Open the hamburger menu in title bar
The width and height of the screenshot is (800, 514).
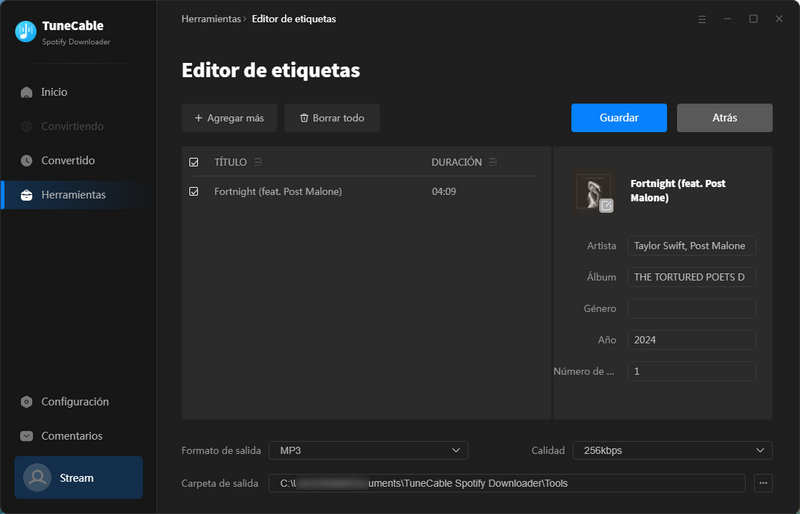(702, 19)
